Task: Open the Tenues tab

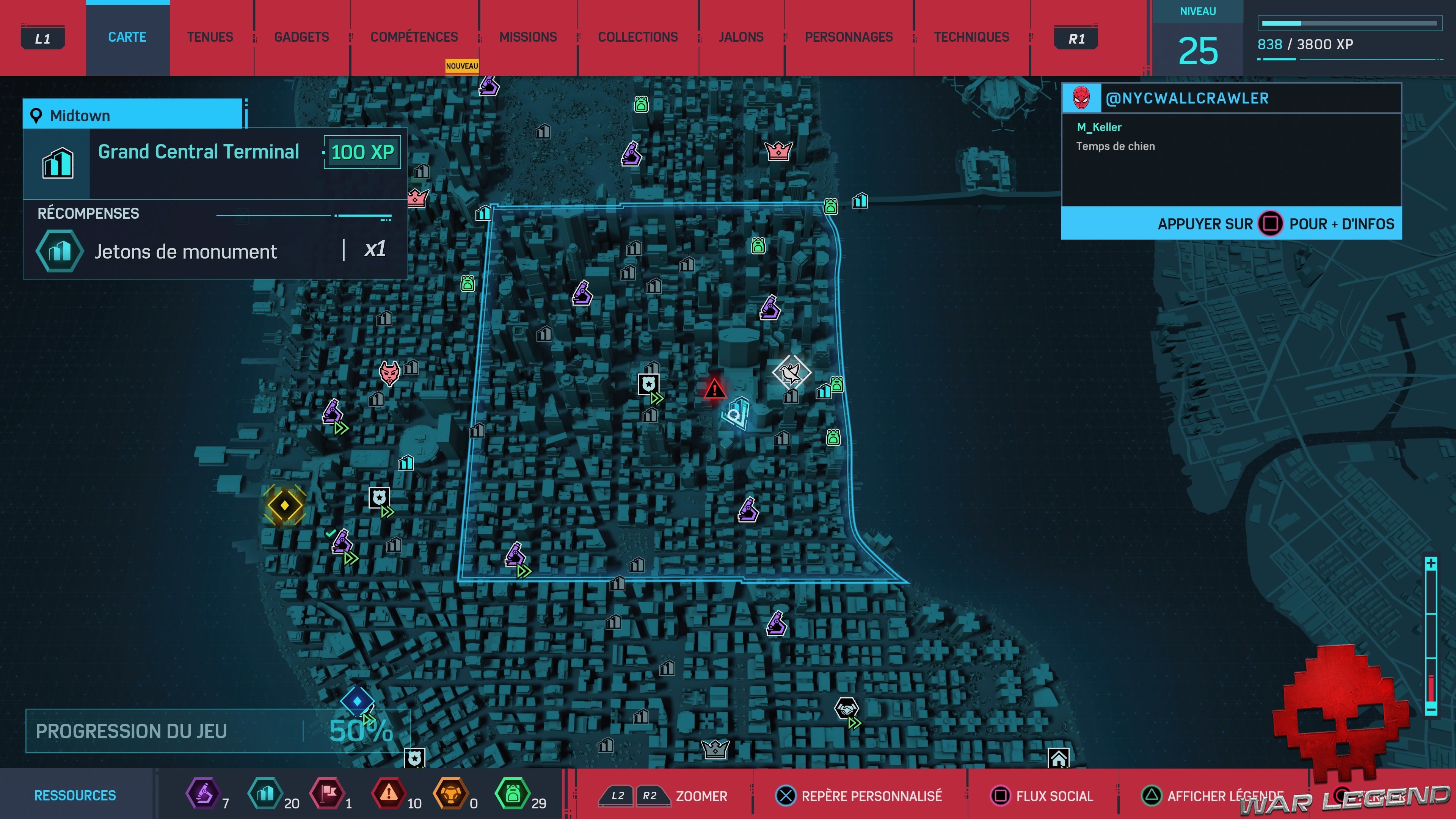Action: point(210,37)
